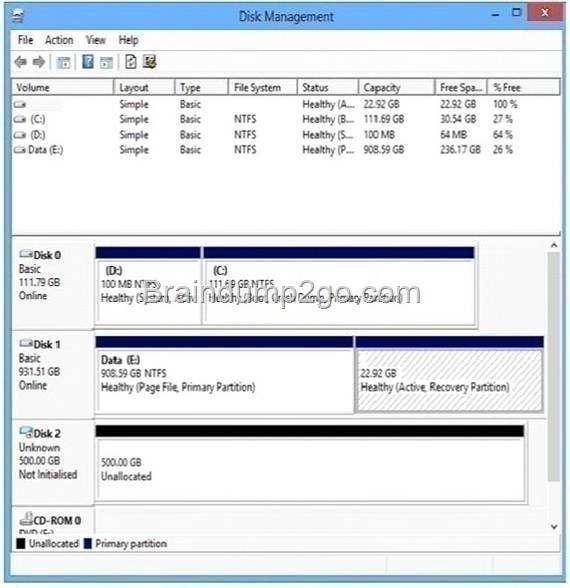Click the Rescan/settings icon at toolbar end
This screenshot has width=570, height=588.
point(149,62)
